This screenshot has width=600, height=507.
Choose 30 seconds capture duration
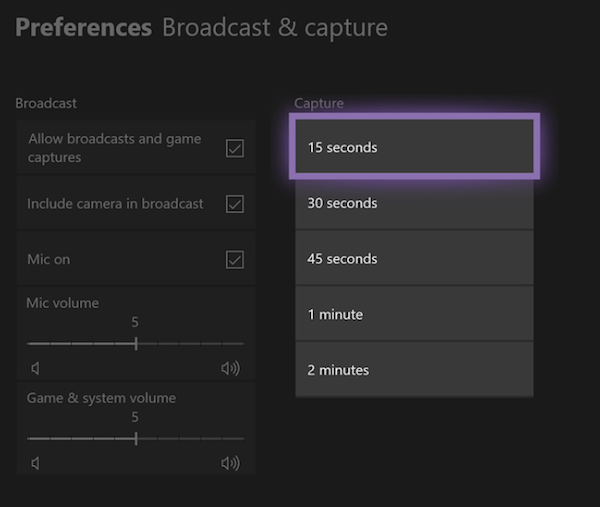tap(414, 203)
